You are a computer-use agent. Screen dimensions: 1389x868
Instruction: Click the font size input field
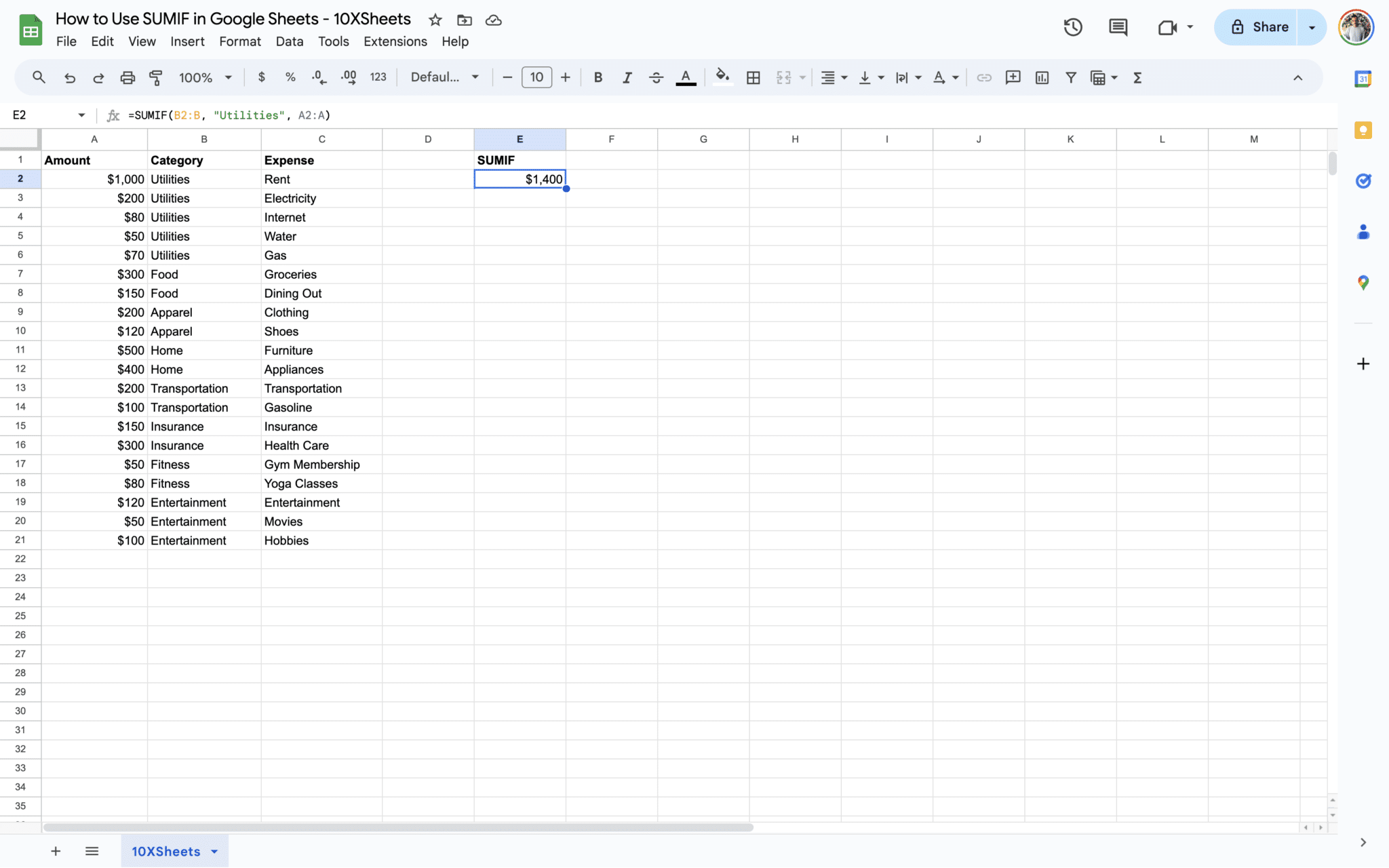click(536, 77)
